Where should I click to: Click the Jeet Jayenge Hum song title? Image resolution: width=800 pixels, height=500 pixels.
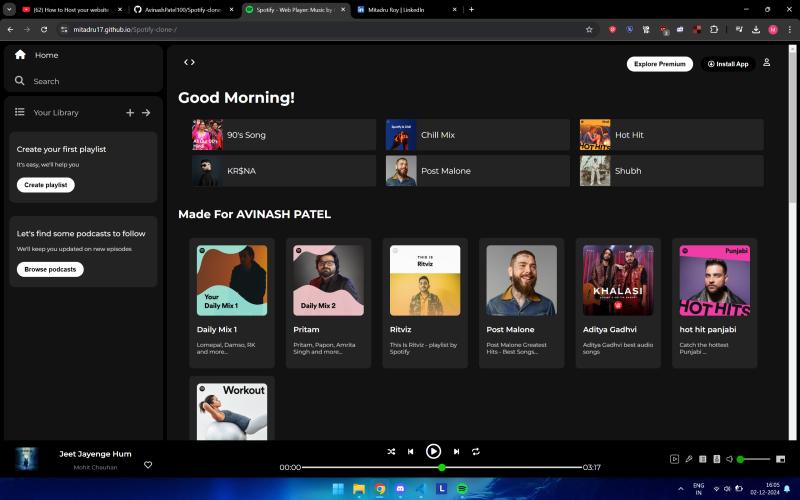(x=95, y=454)
